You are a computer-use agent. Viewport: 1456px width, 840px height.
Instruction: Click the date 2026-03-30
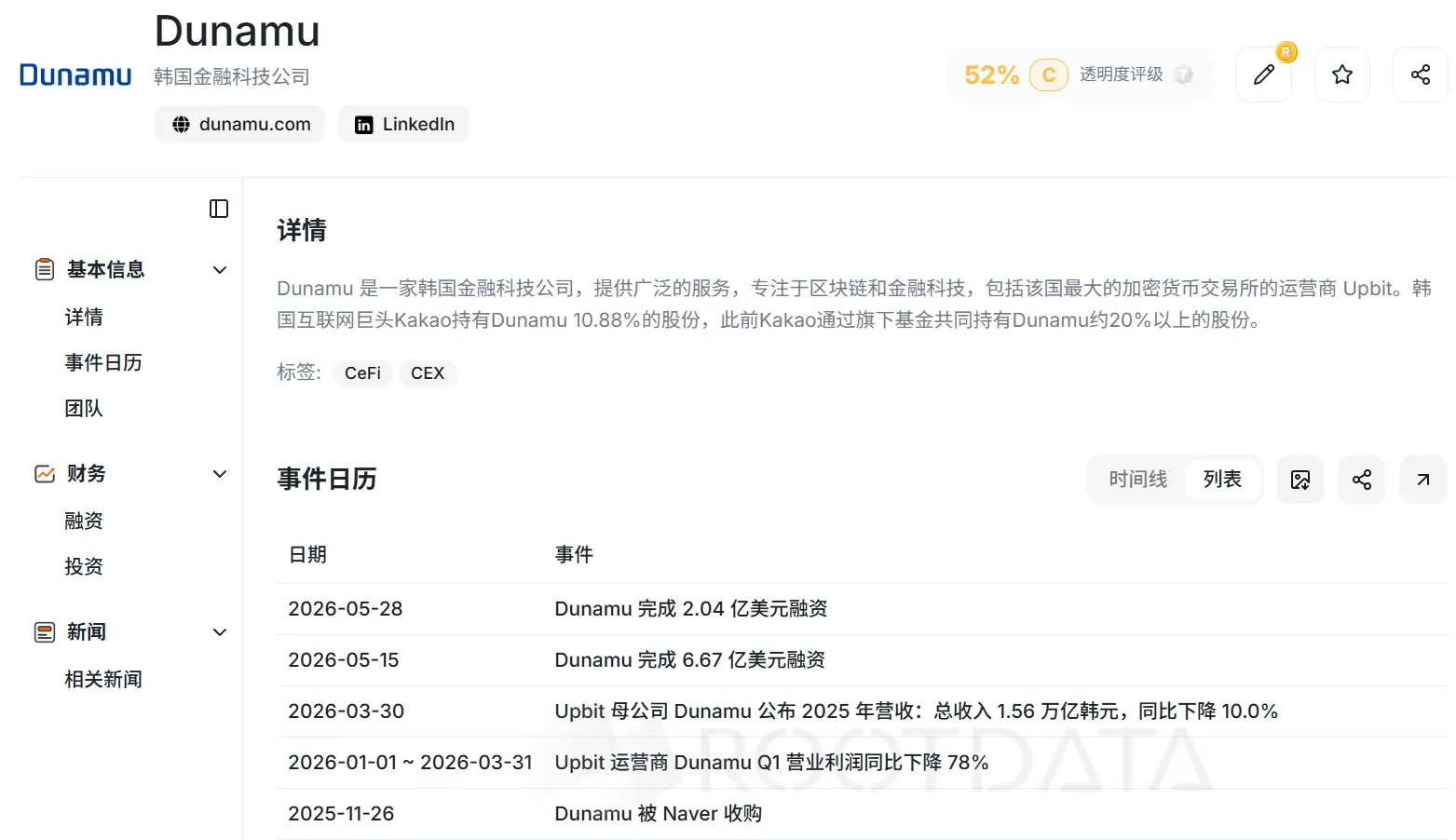coord(347,711)
